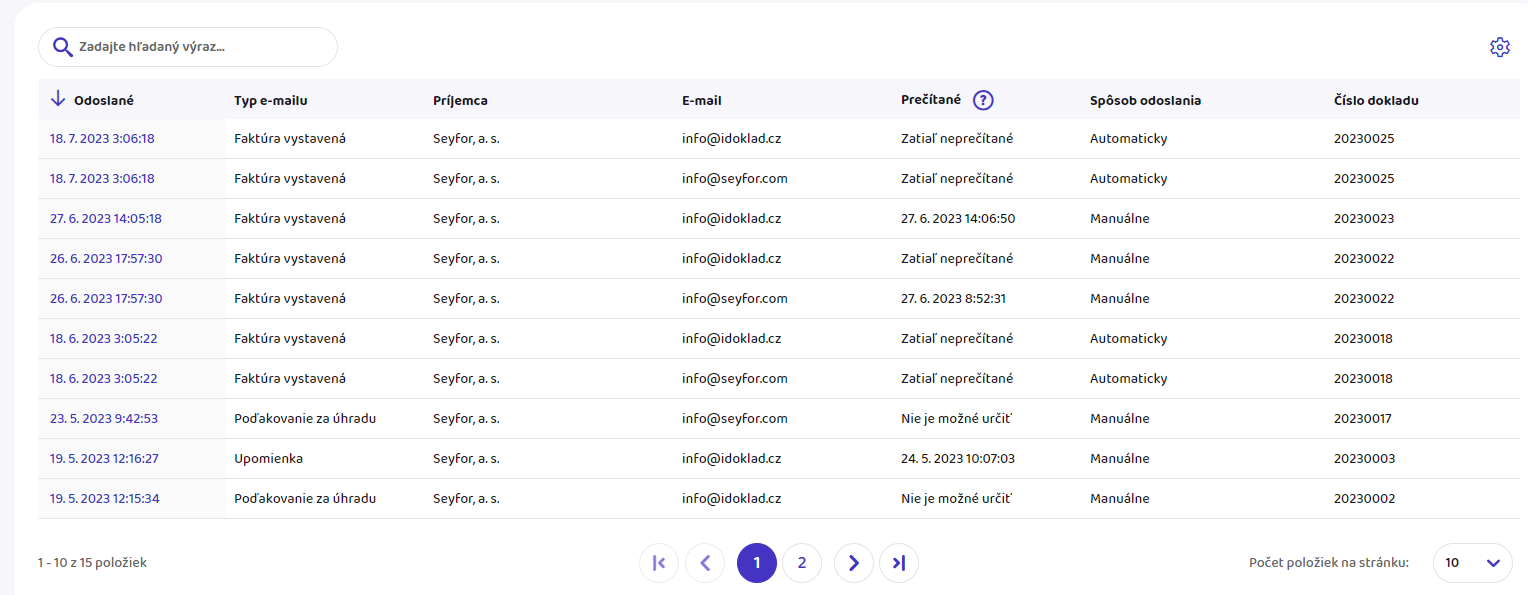
Task: Jump to the last page of results
Action: pos(899,563)
